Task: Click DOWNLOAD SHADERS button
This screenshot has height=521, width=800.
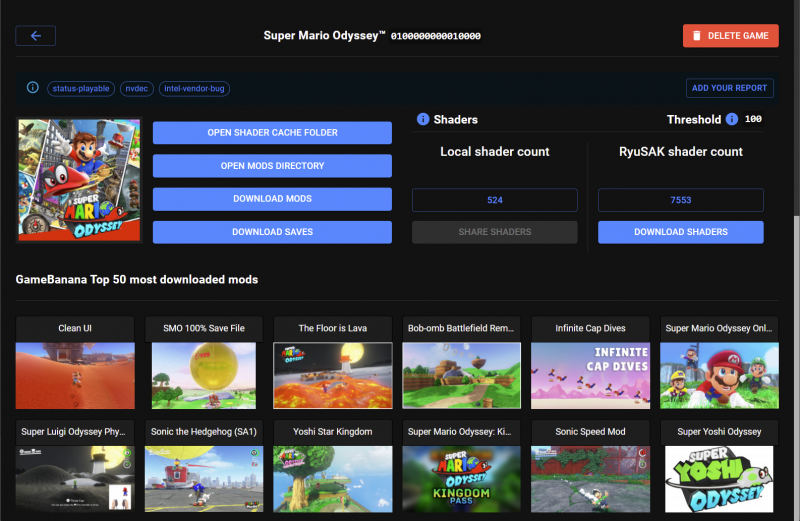Action: coord(681,232)
